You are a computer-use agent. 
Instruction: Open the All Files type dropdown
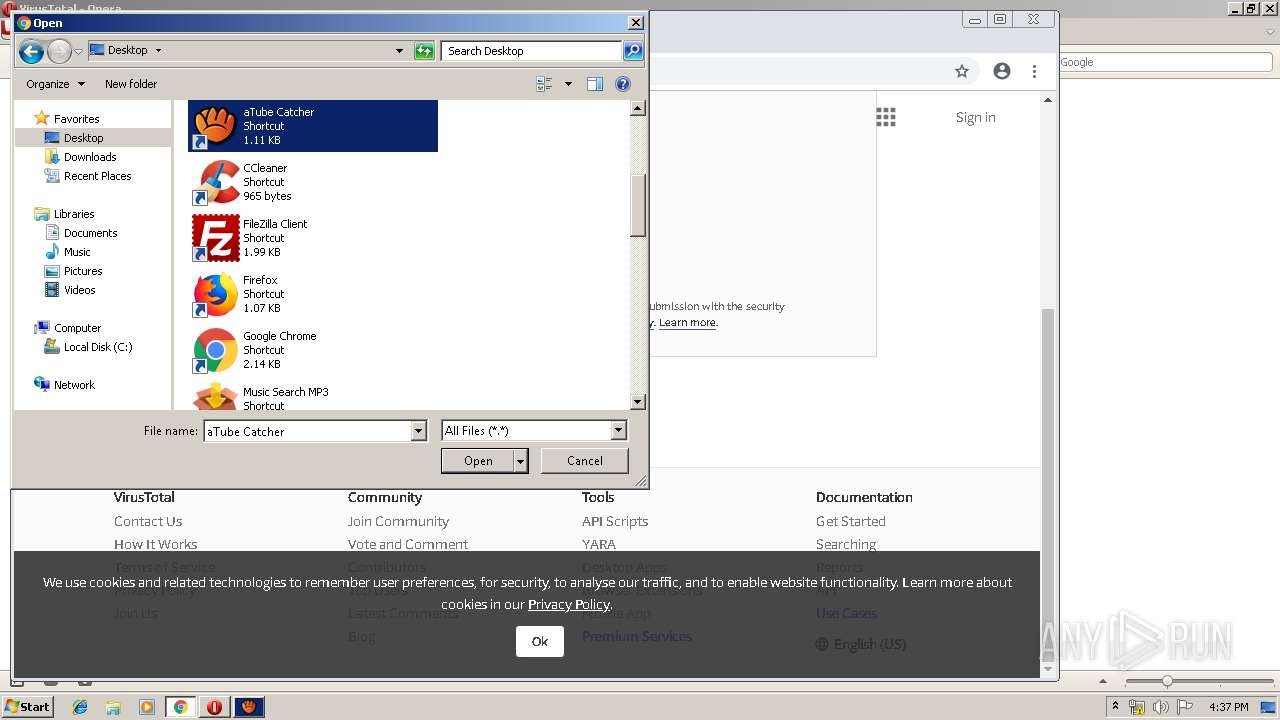click(x=618, y=430)
